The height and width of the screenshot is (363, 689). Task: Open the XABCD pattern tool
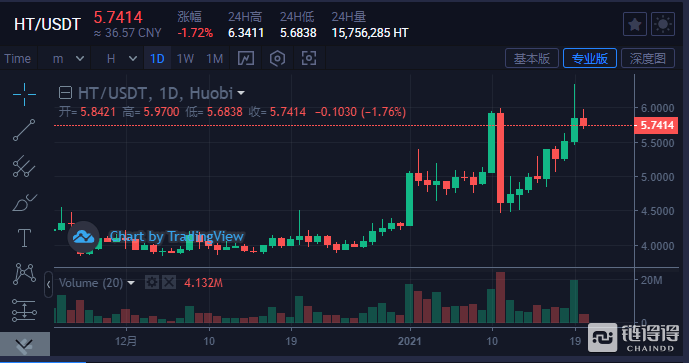(24, 274)
